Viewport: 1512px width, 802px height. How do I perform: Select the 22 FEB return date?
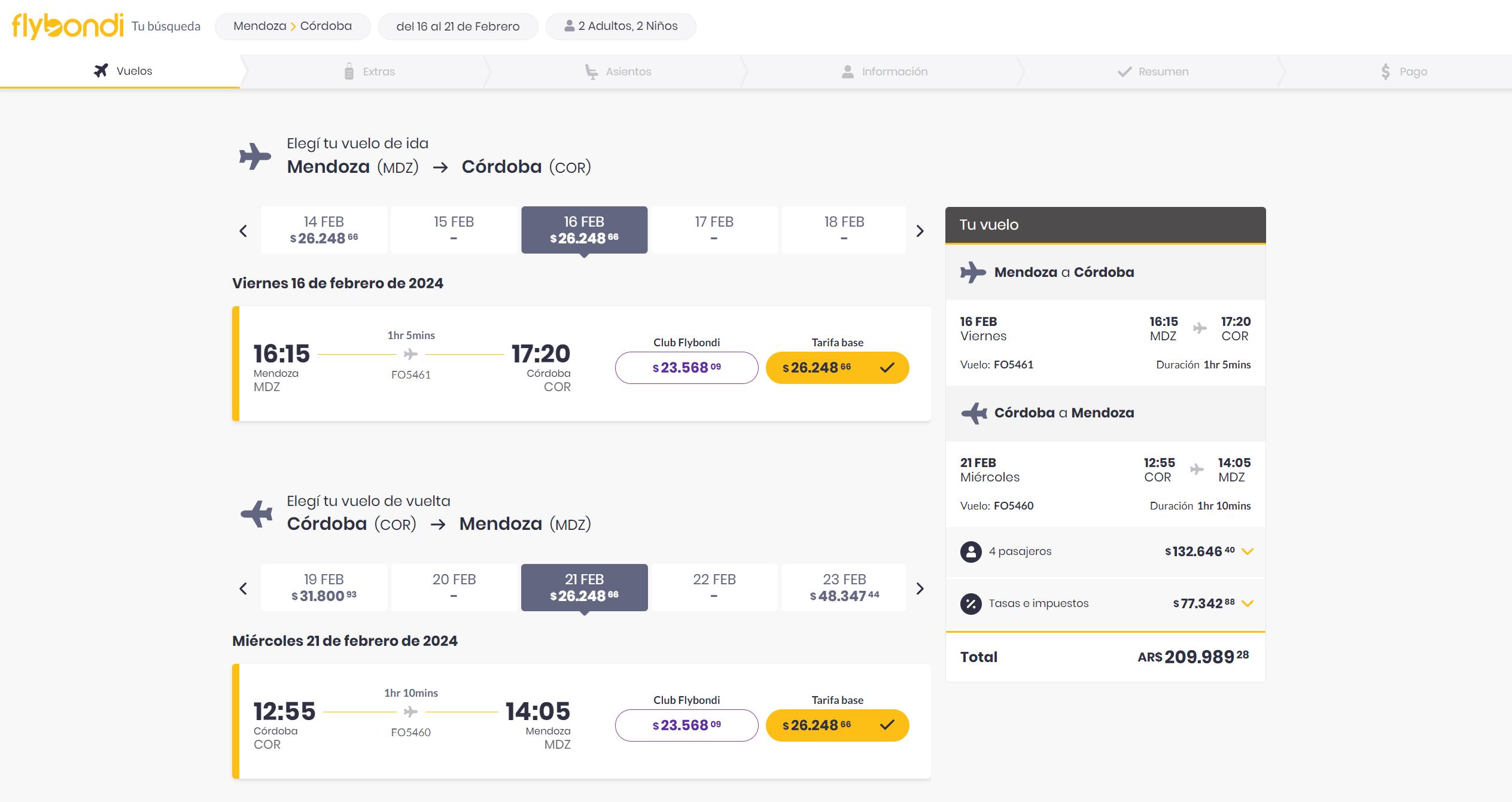(x=714, y=588)
